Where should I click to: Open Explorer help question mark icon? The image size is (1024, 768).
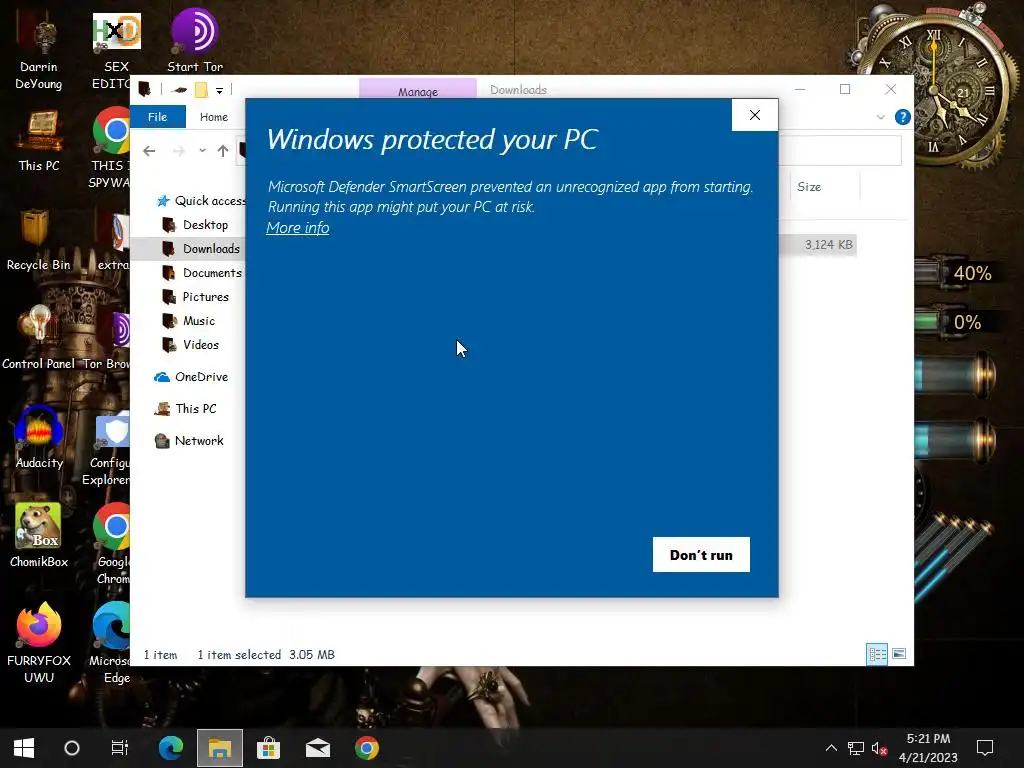903,117
